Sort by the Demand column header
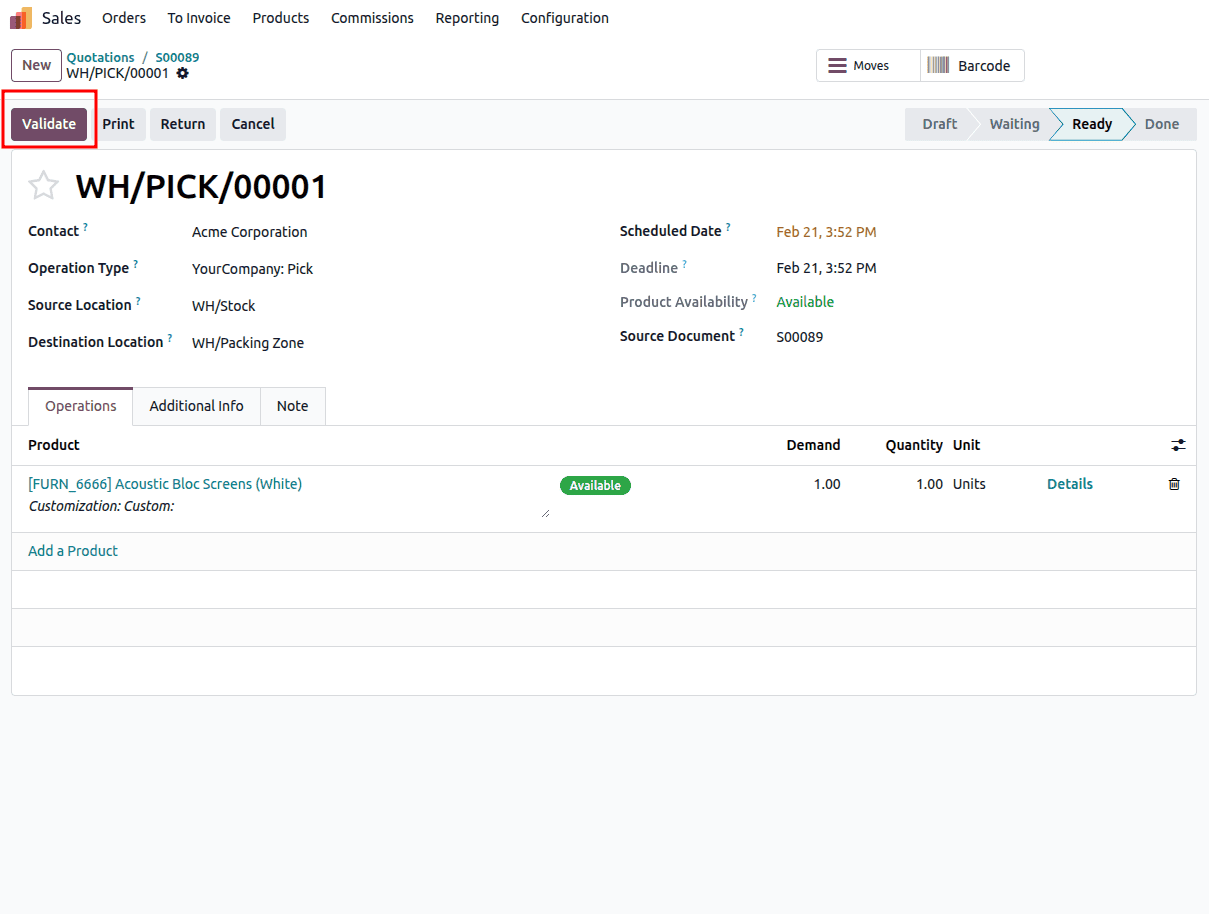This screenshot has height=914, width=1209. (813, 445)
